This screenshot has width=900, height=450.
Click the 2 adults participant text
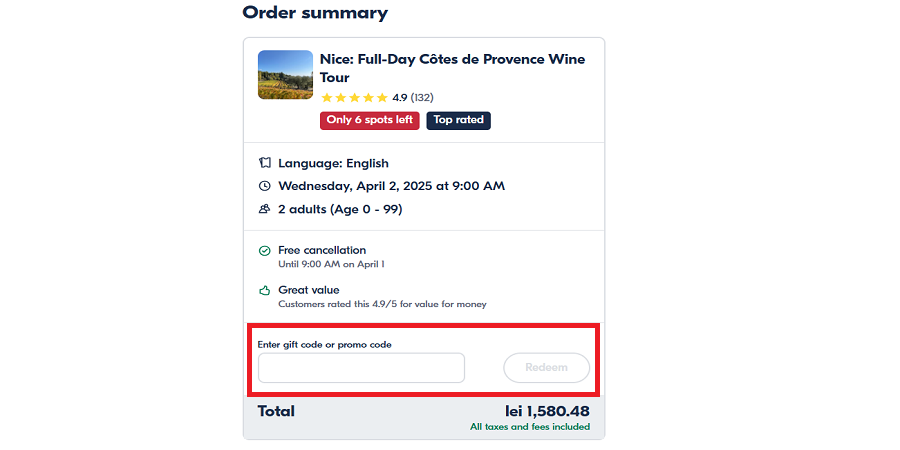pyautogui.click(x=340, y=209)
